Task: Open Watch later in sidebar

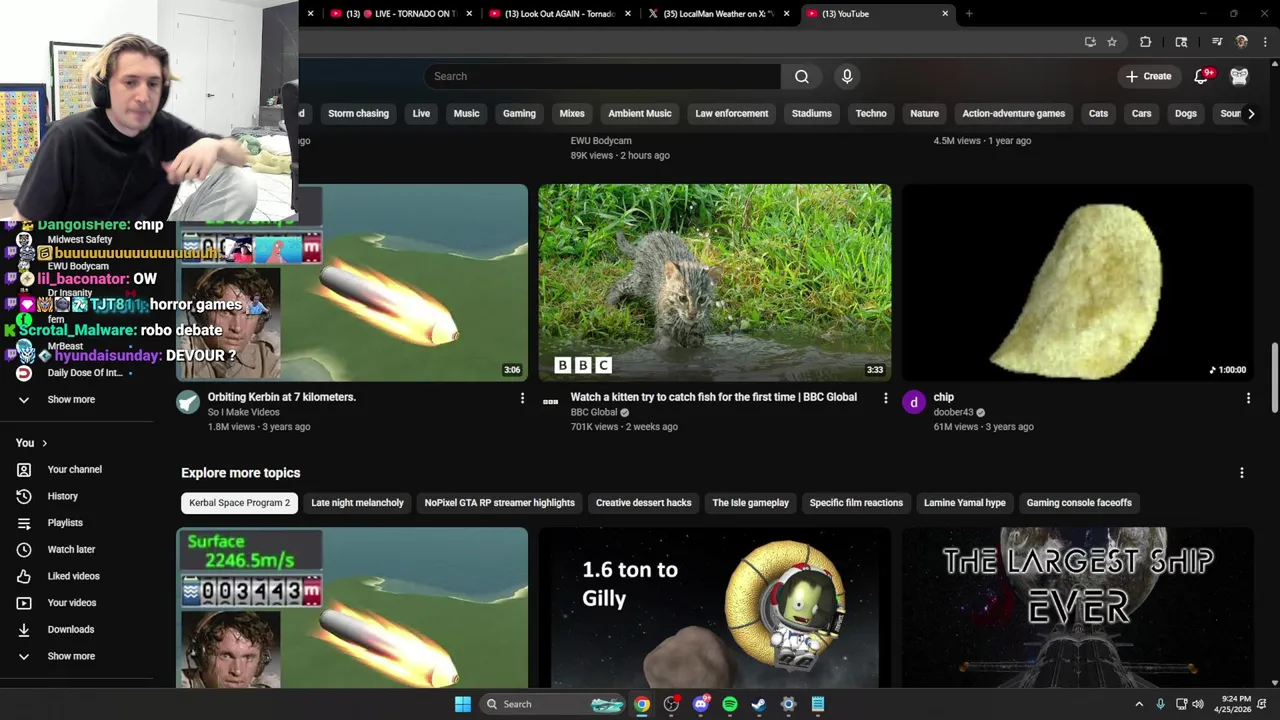Action: [x=72, y=549]
